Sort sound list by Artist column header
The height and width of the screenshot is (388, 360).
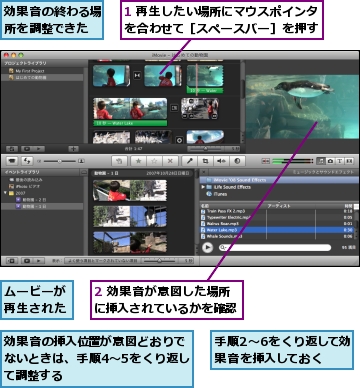point(291,206)
